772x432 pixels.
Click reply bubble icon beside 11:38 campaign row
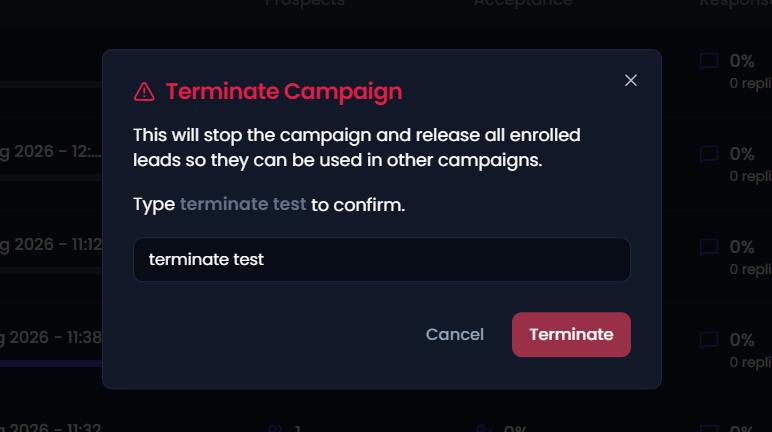pos(709,340)
